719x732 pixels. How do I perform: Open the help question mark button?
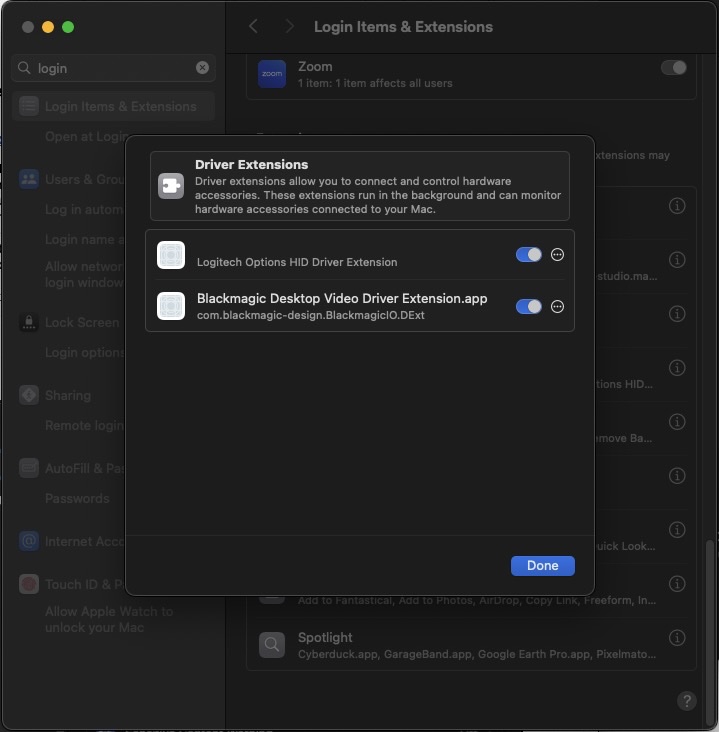pos(686,701)
